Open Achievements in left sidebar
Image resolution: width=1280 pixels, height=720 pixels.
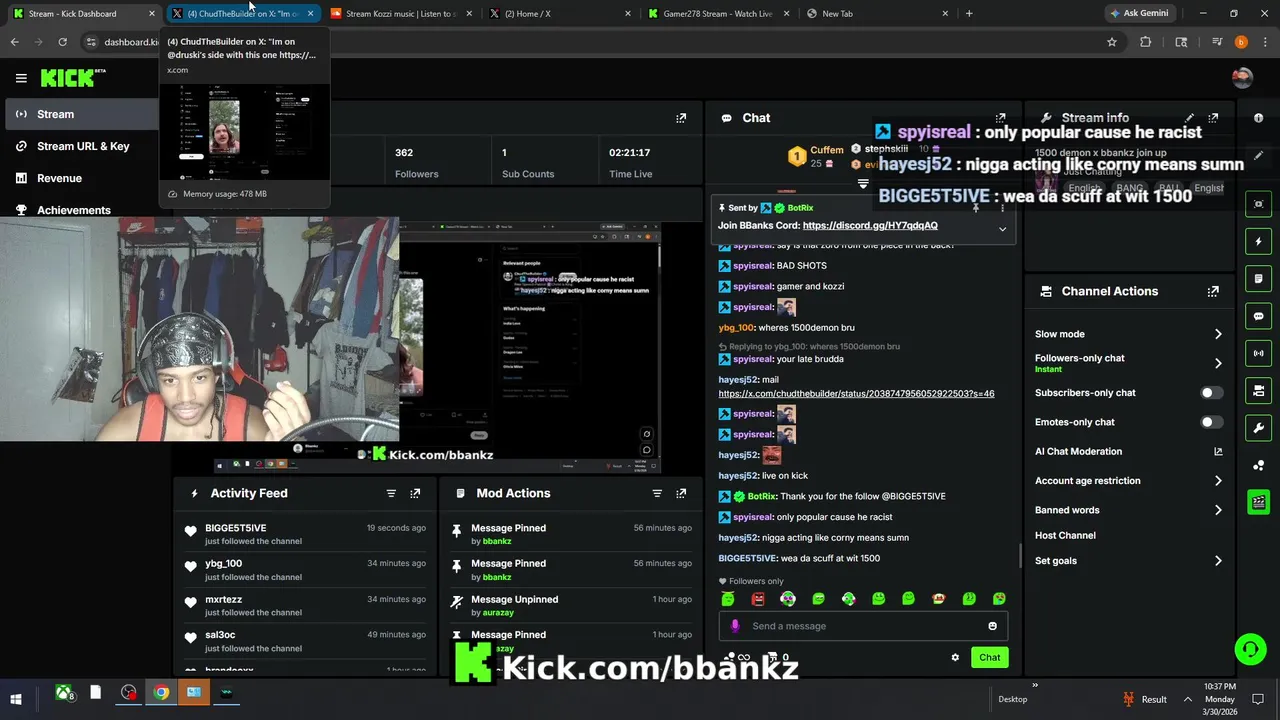click(x=80, y=210)
